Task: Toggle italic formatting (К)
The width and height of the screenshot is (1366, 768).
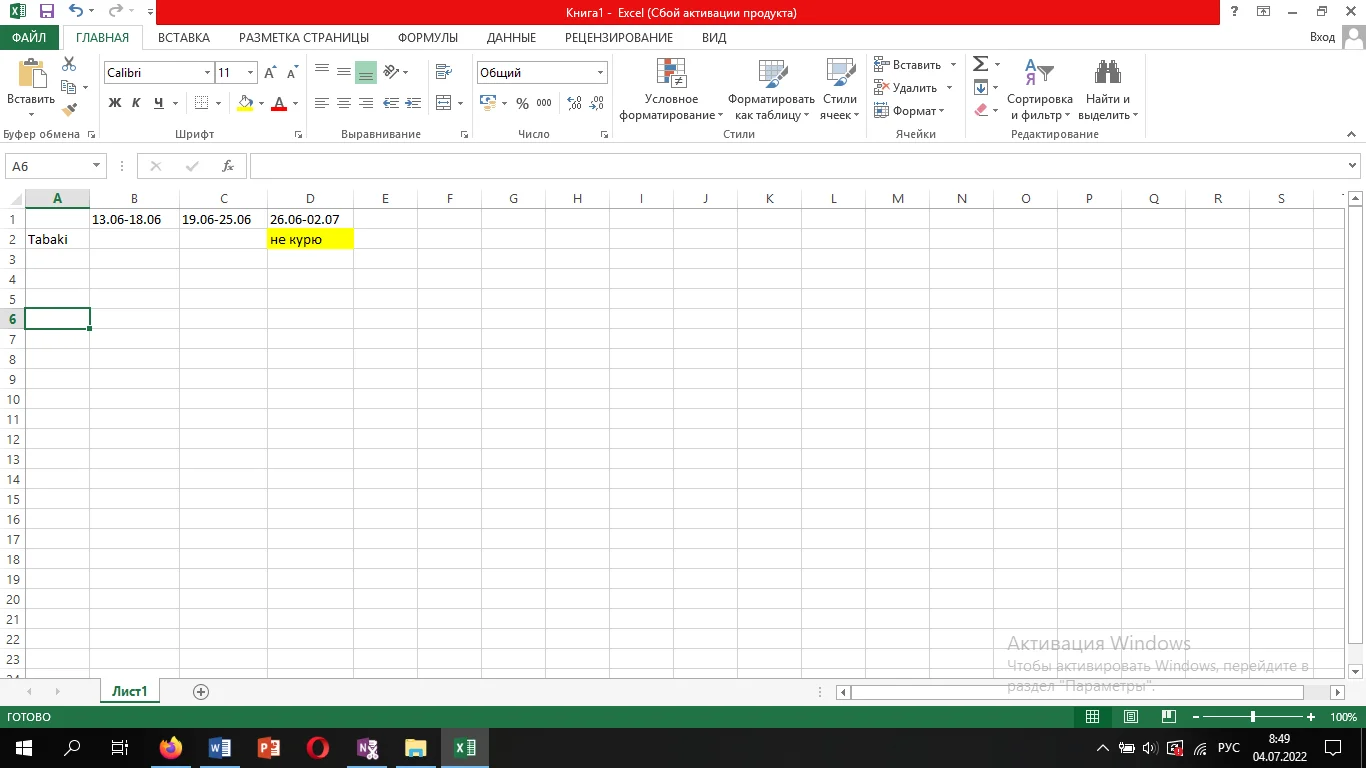Action: point(136,103)
